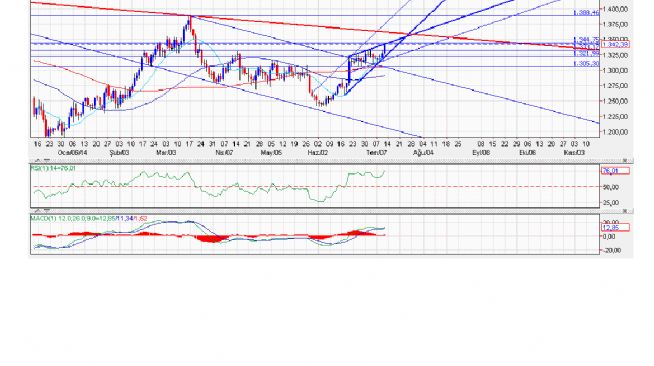Click the current price tag 1.342,39
654x366 pixels.
(x=616, y=44)
